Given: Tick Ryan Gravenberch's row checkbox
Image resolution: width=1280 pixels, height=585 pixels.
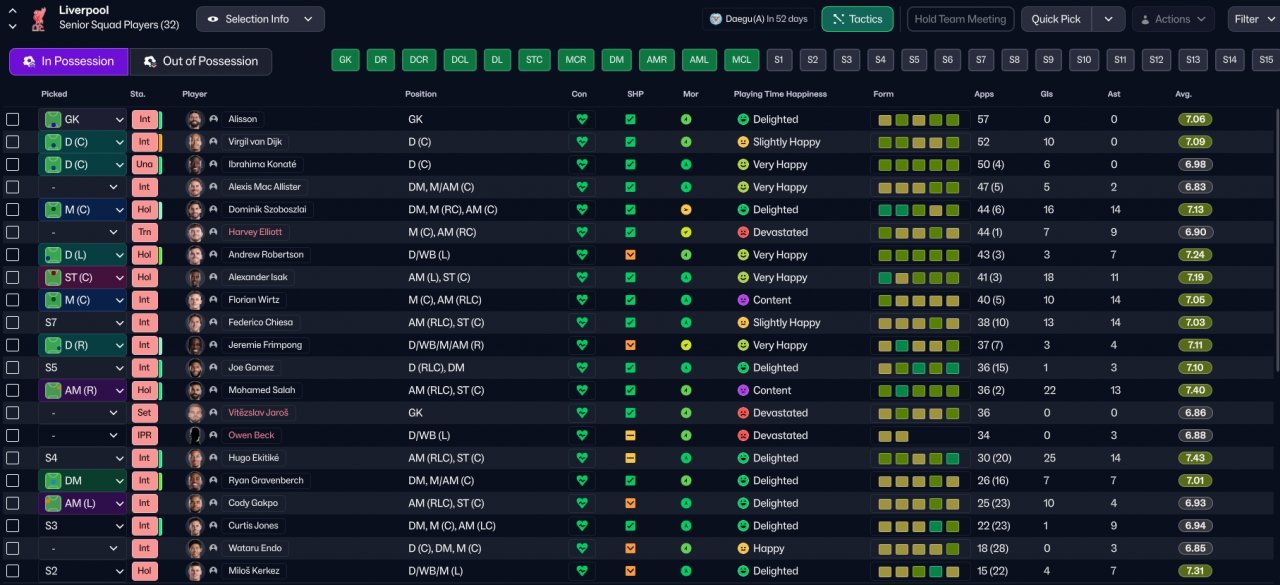Looking at the screenshot, I should pyautogui.click(x=12, y=480).
